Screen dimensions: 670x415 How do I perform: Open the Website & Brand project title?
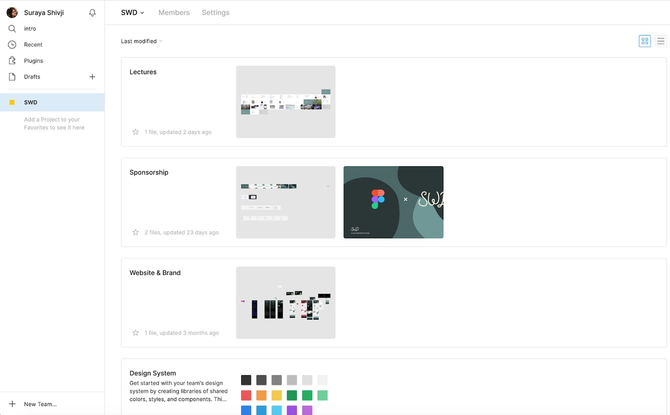coord(155,273)
